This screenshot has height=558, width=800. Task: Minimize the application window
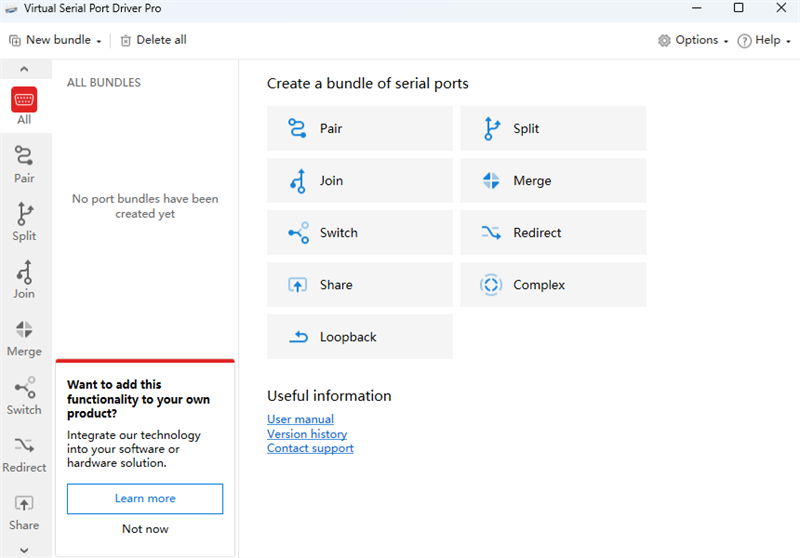[x=696, y=8]
